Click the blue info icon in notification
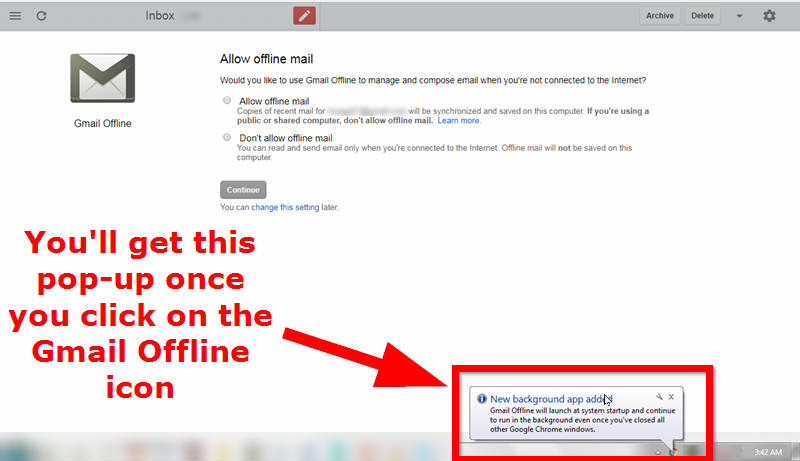The height and width of the screenshot is (461, 800). click(x=482, y=399)
